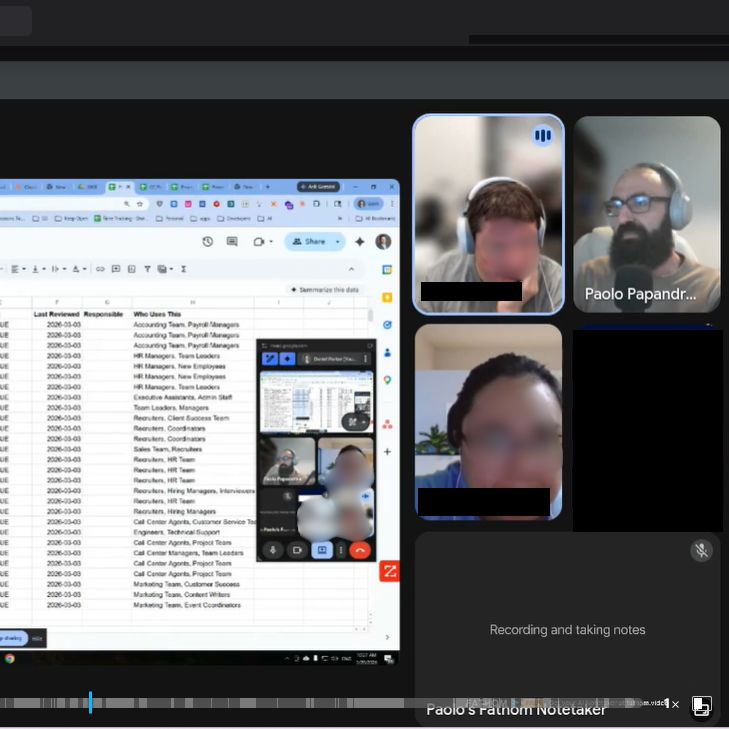
Task: Open Google Tasks side panel icon
Action: [x=387, y=325]
